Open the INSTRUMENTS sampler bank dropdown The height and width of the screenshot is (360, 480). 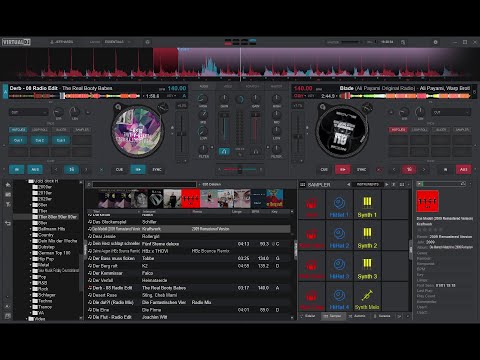point(368,184)
